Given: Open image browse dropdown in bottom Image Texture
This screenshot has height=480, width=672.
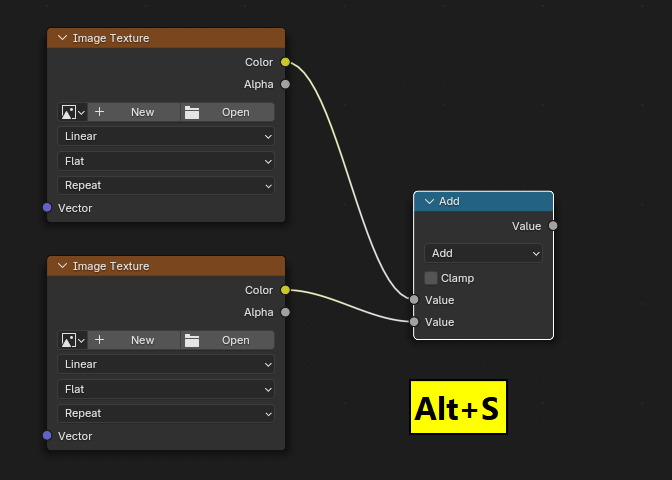Looking at the screenshot, I should (x=73, y=340).
